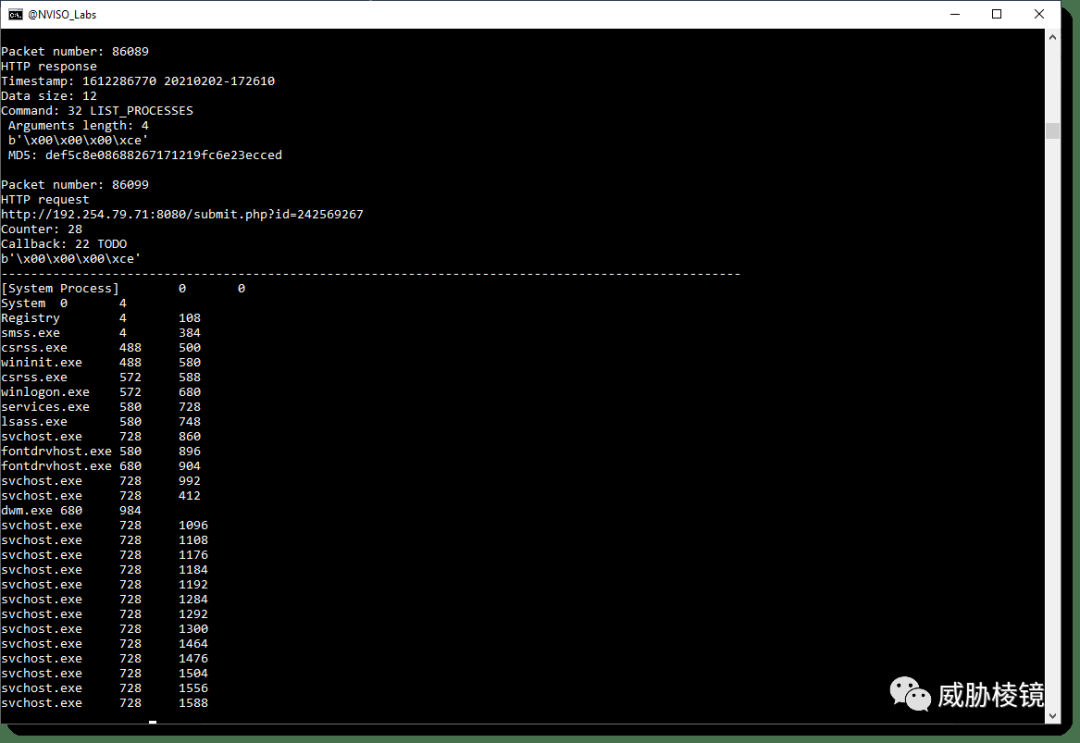Click svchost.exe row with PID 1588

(105, 703)
